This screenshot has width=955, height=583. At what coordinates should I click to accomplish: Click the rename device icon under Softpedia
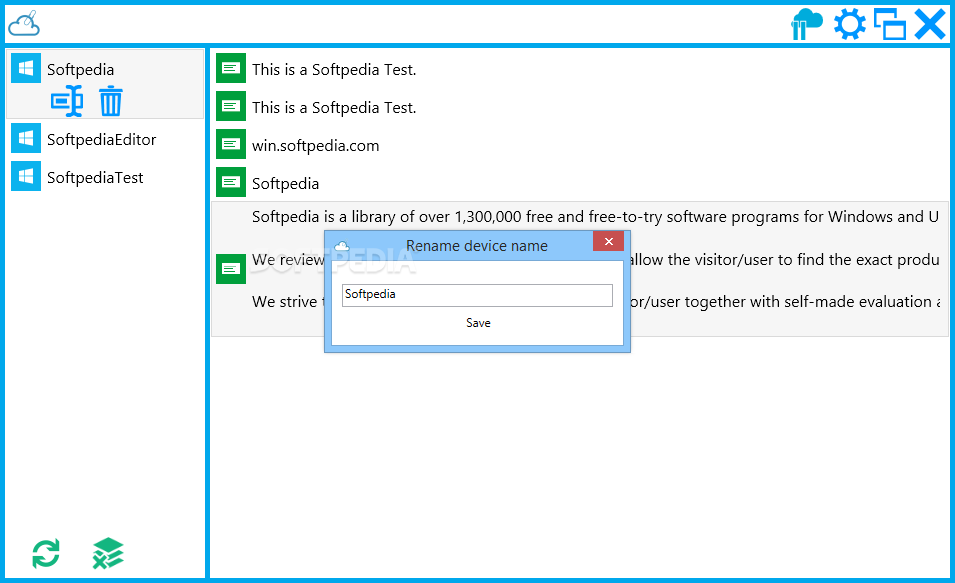pyautogui.click(x=67, y=101)
